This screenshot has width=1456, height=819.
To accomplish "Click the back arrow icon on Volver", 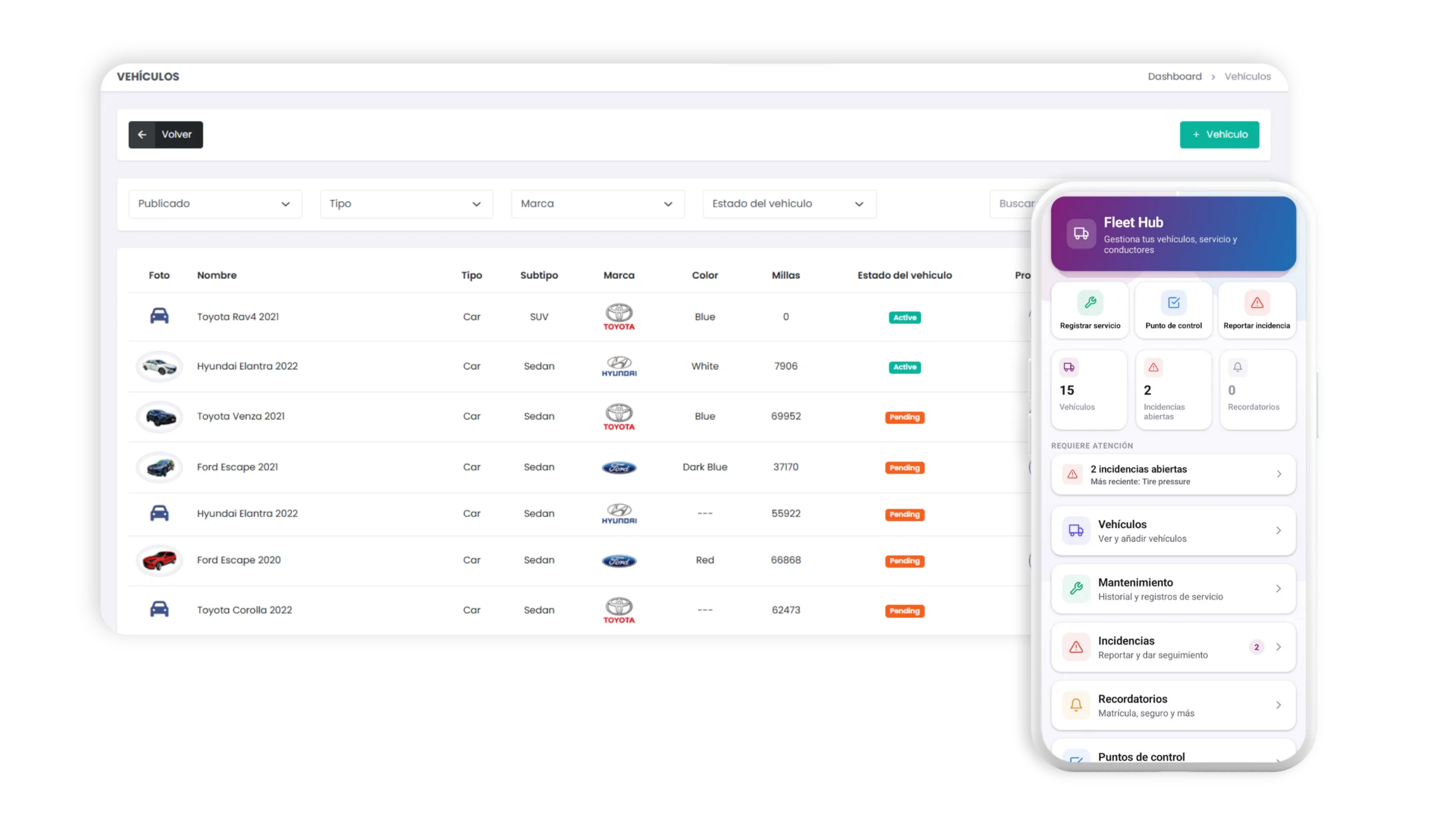I will click(142, 134).
